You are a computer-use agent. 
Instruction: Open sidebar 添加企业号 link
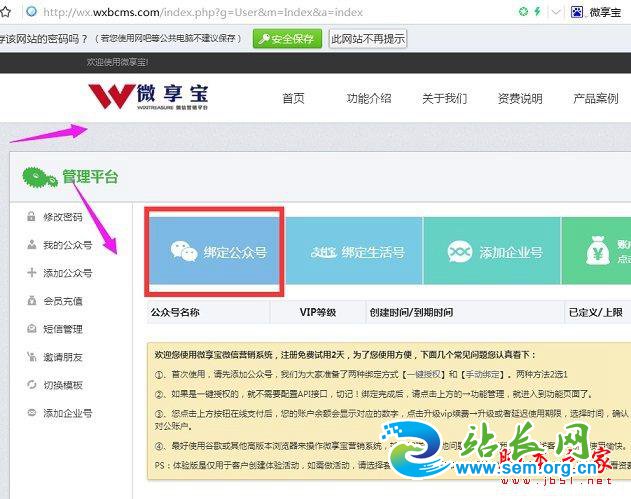coord(68,413)
